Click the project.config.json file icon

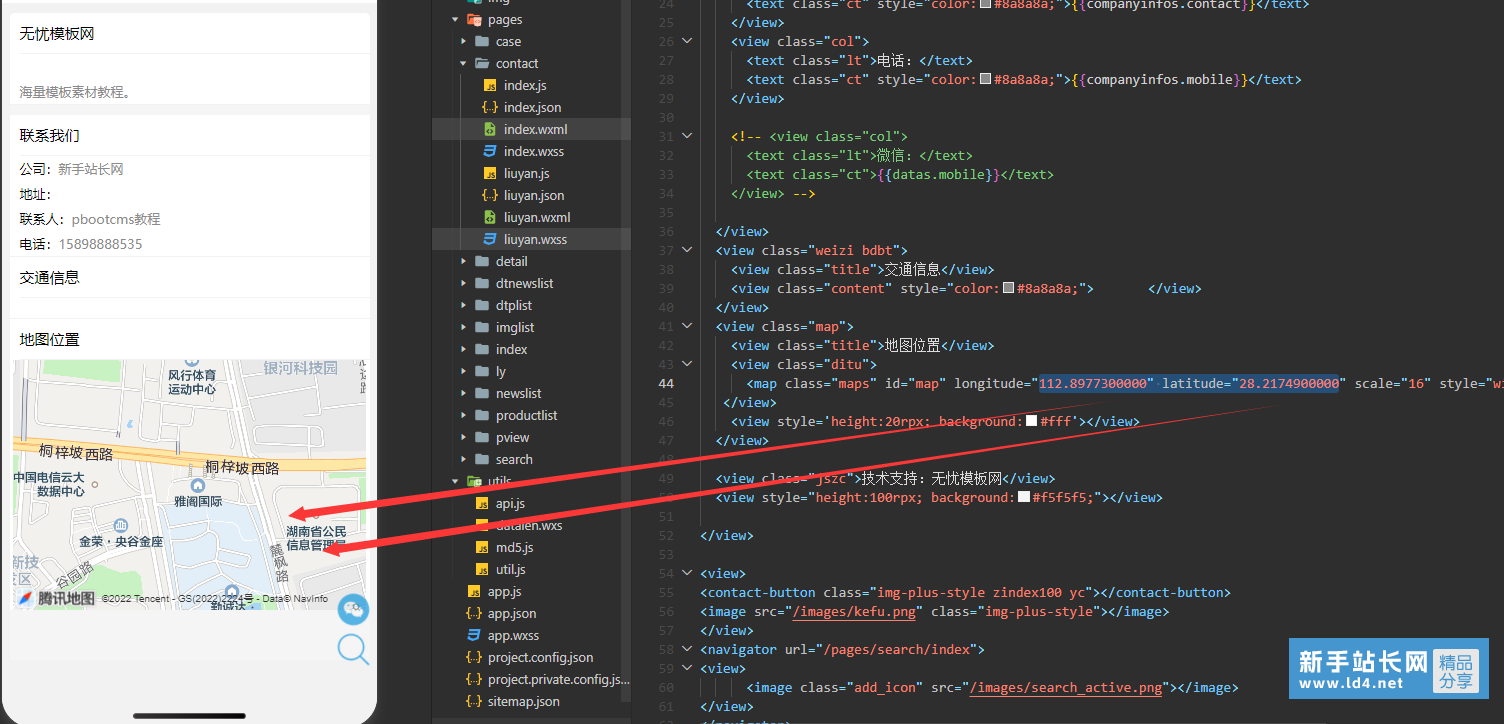474,657
